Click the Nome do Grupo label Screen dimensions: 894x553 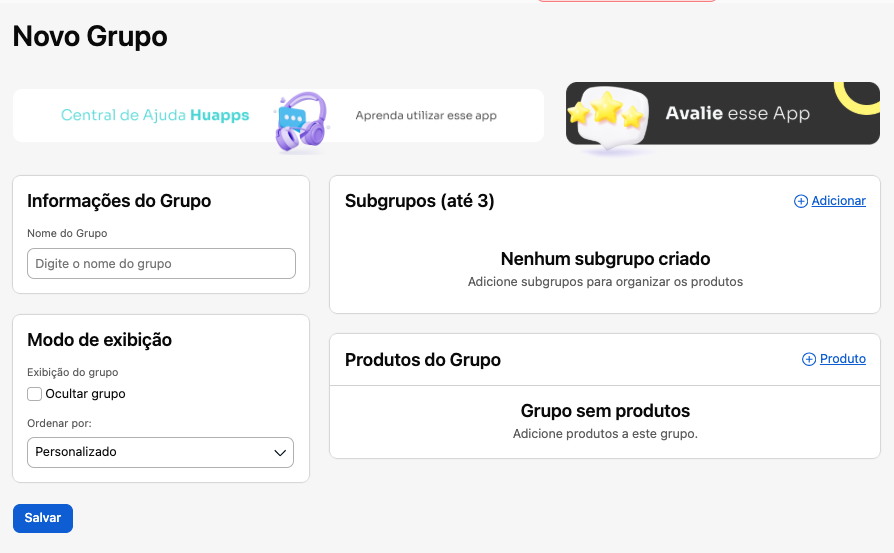click(67, 233)
